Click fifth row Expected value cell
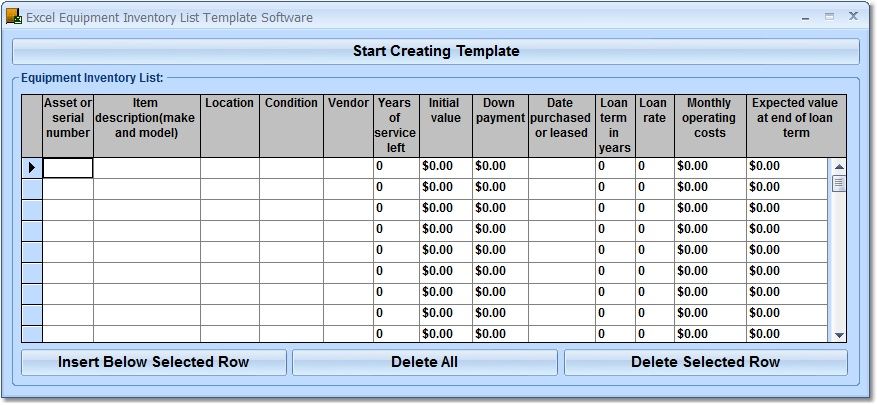Image resolution: width=877 pixels, height=405 pixels. (x=787, y=252)
